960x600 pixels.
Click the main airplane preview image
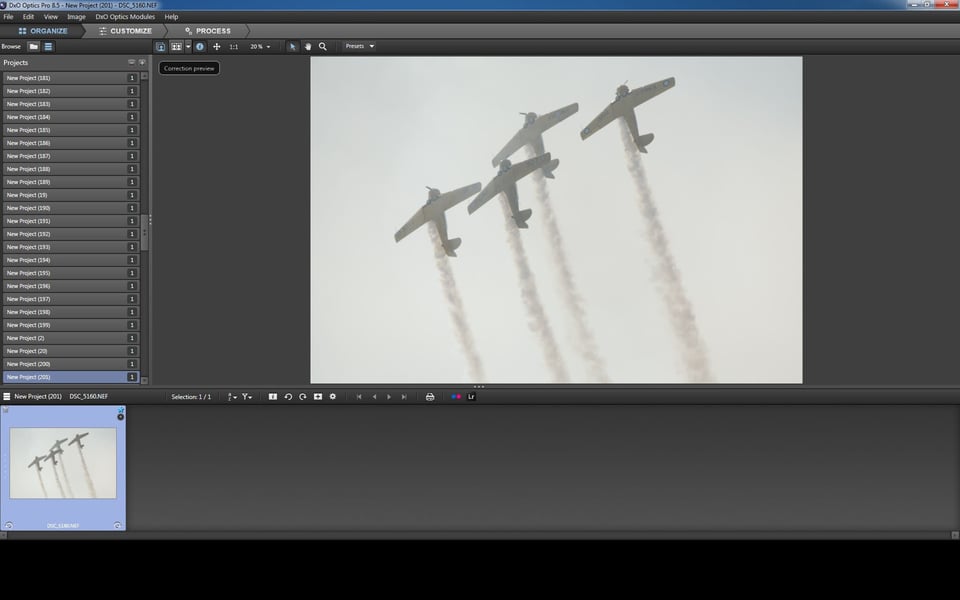[x=556, y=220]
